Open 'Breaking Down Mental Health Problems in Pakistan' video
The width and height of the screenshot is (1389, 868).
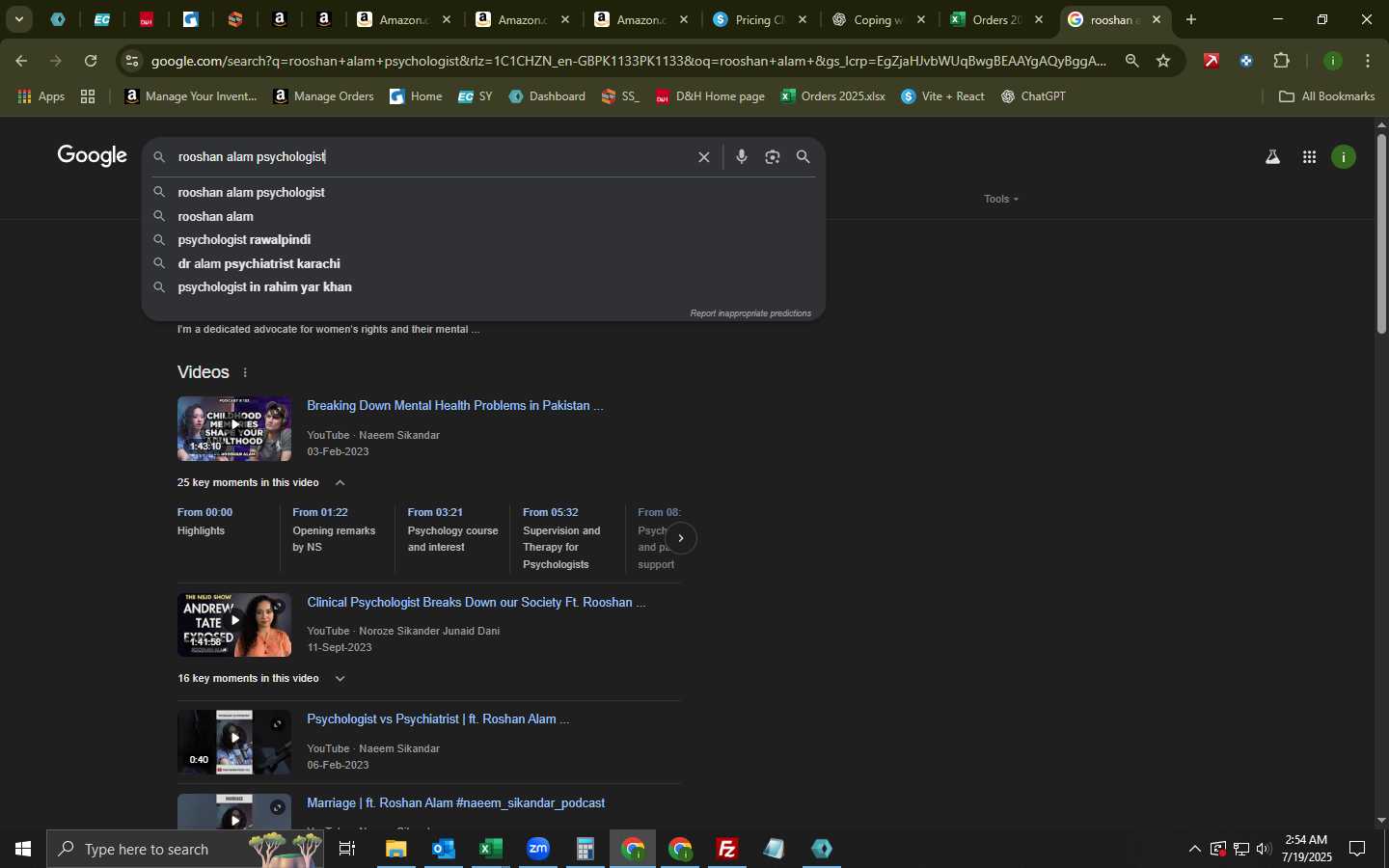point(455,406)
